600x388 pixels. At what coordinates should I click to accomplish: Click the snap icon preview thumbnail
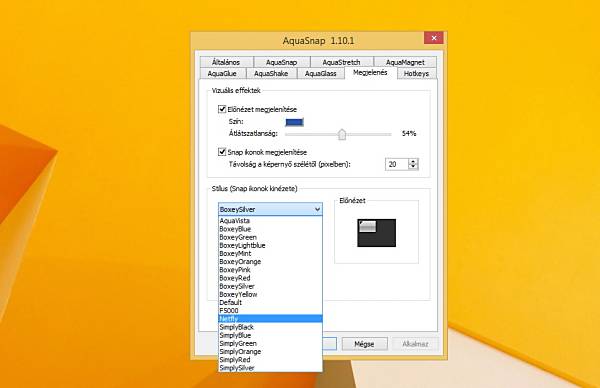click(x=377, y=233)
